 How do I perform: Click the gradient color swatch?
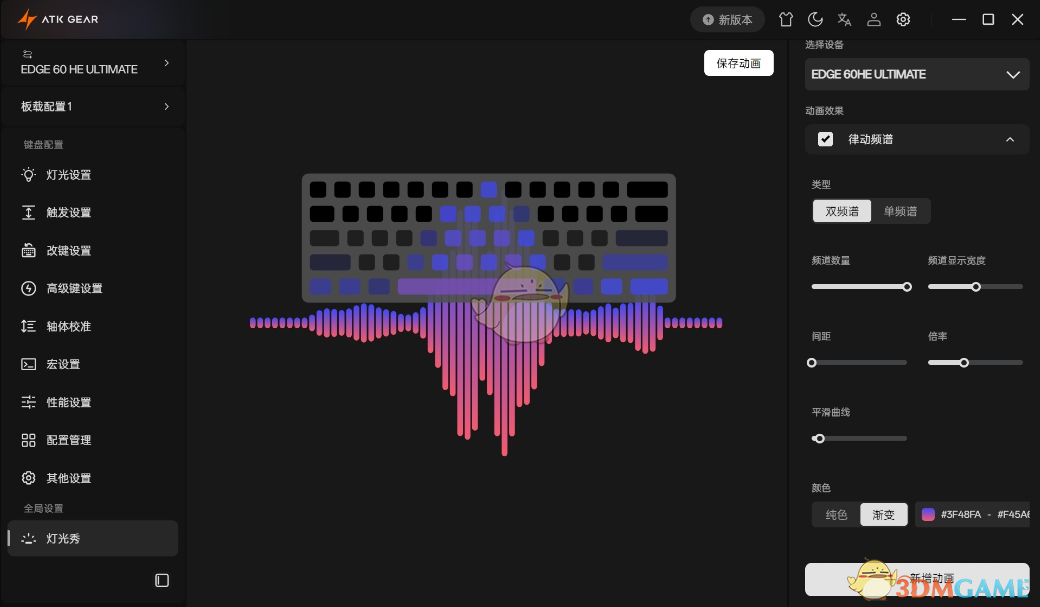(x=928, y=515)
